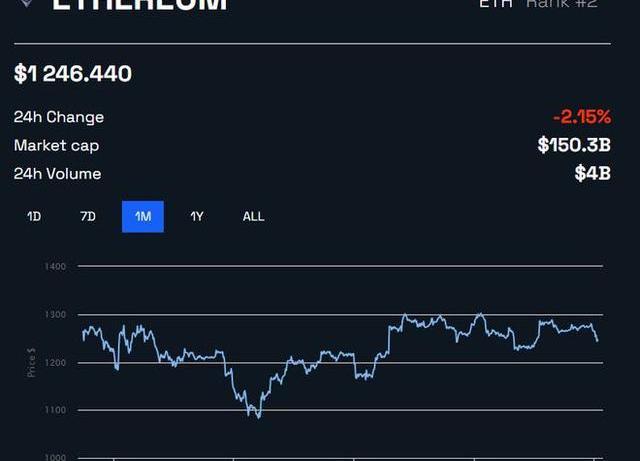Click the Price $ axis title
640x461 pixels.
tap(31, 363)
